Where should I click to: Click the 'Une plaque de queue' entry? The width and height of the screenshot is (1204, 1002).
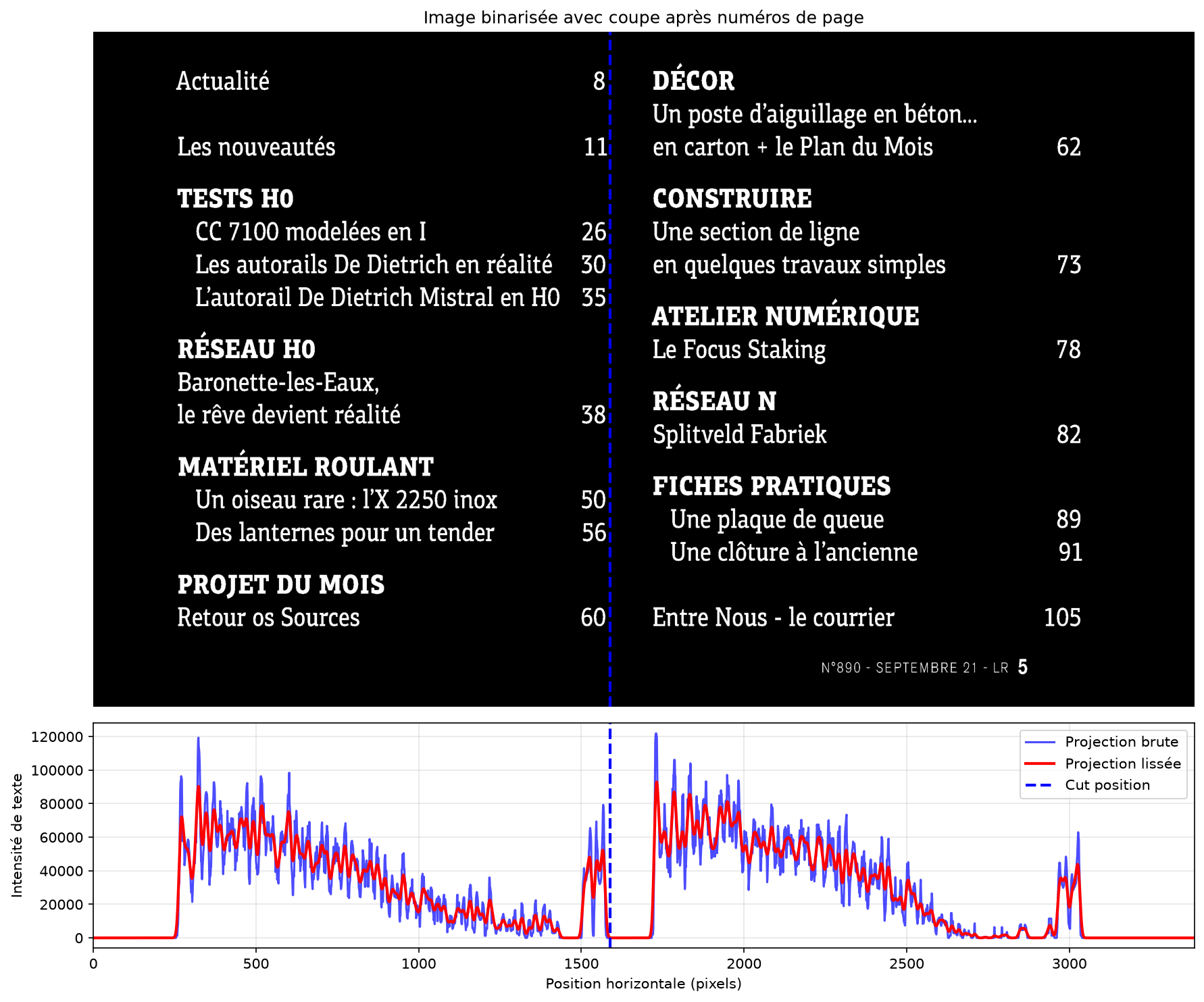click(x=777, y=520)
